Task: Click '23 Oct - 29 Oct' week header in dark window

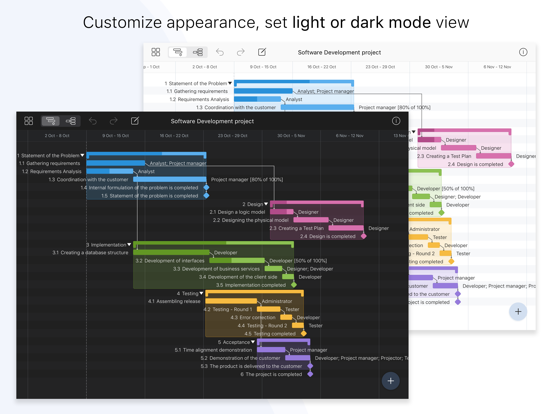Action: pos(233,136)
